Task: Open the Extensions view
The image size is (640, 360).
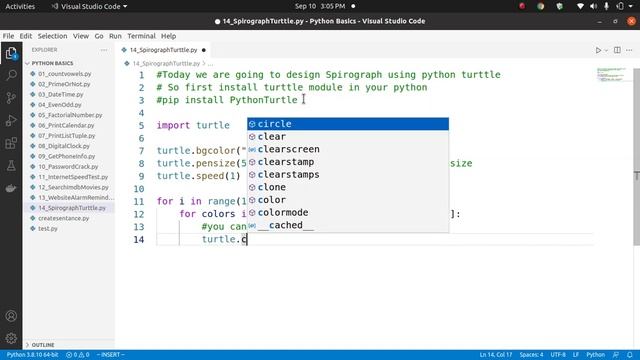Action: 11,143
